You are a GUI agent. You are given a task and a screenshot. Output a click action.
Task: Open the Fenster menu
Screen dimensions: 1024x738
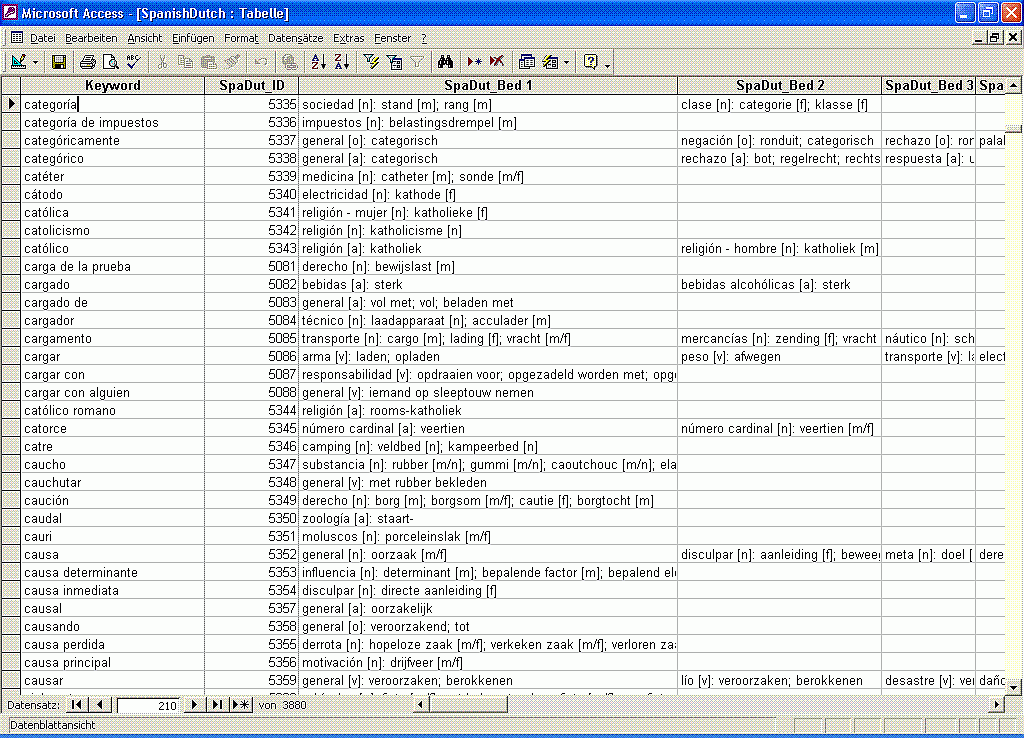coord(392,39)
